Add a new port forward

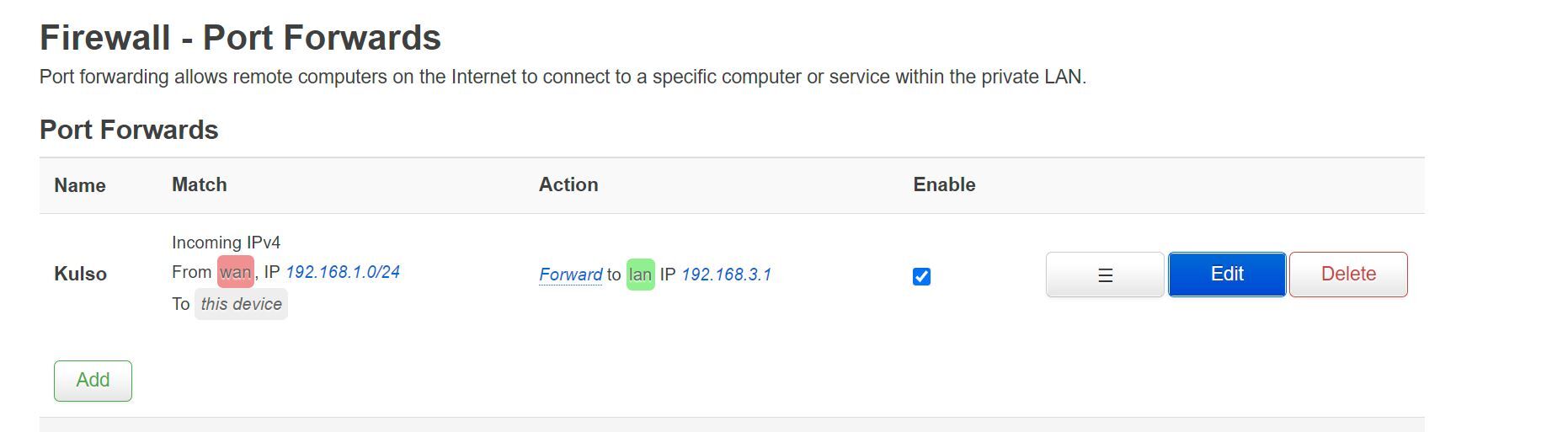coord(93,381)
